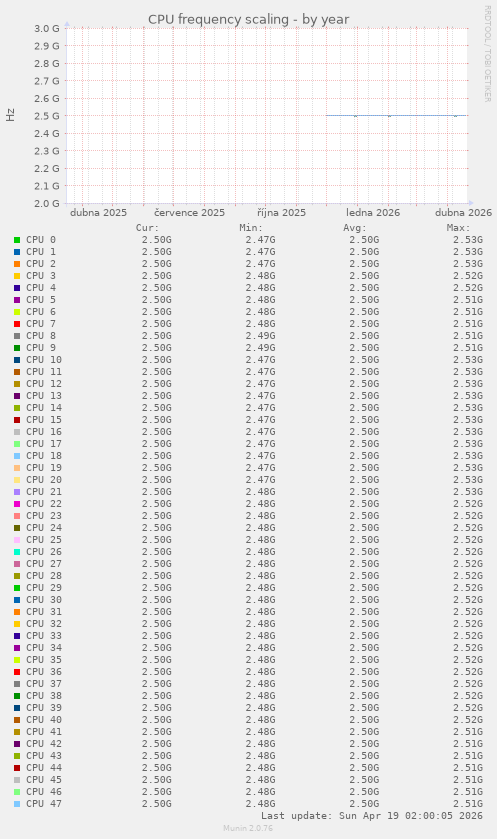Image resolution: width=497 pixels, height=839 pixels.
Task: Click the 'ledna 2026' x-axis label
Action: point(373,212)
